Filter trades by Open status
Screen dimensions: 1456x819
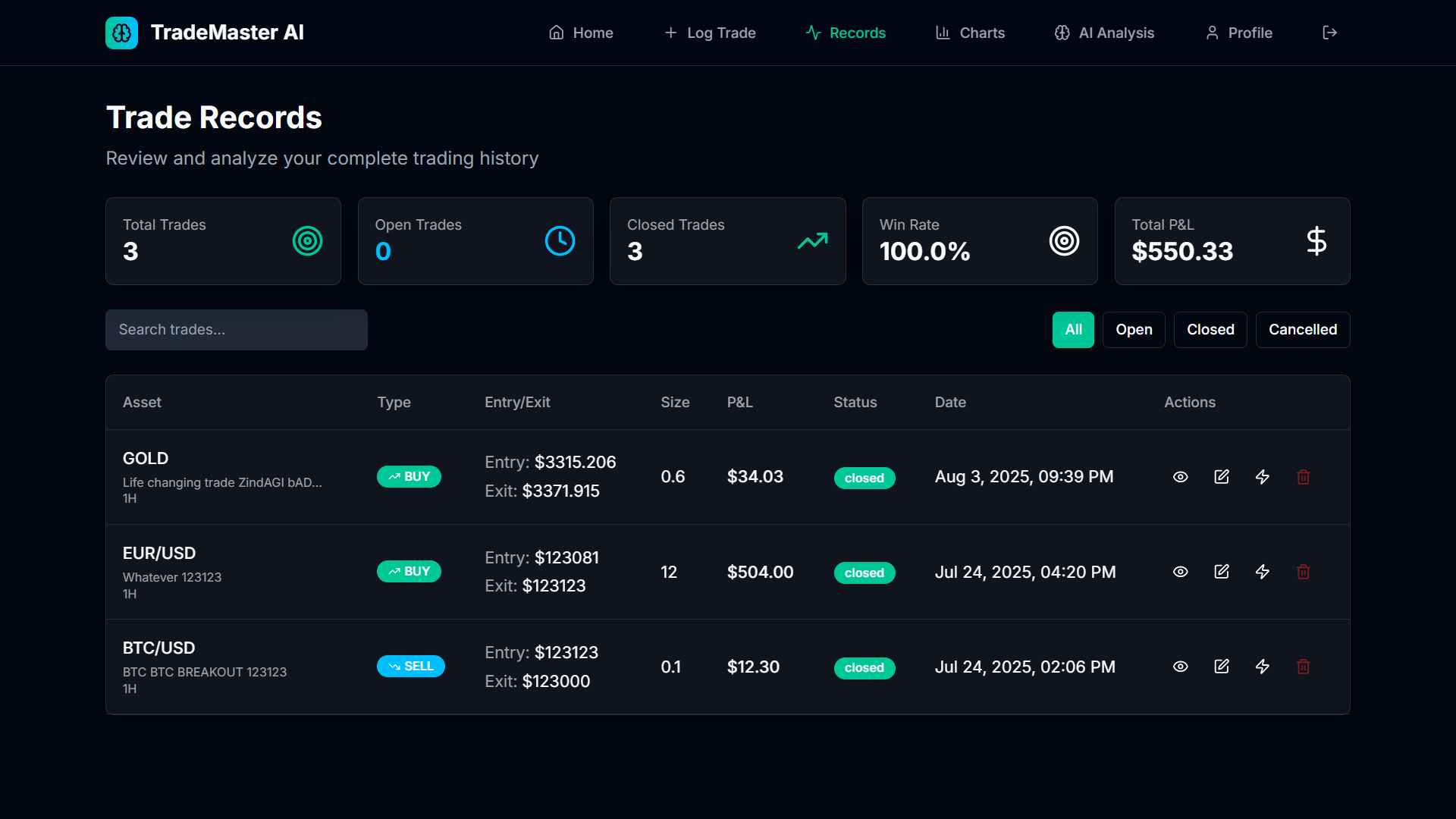[1133, 330]
